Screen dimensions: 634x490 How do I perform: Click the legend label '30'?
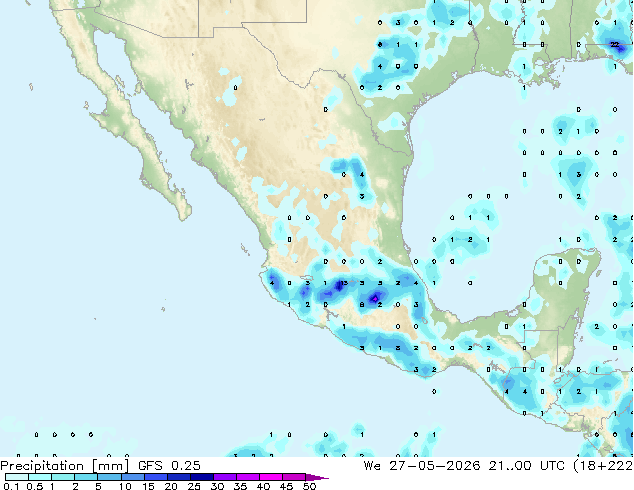(217, 486)
